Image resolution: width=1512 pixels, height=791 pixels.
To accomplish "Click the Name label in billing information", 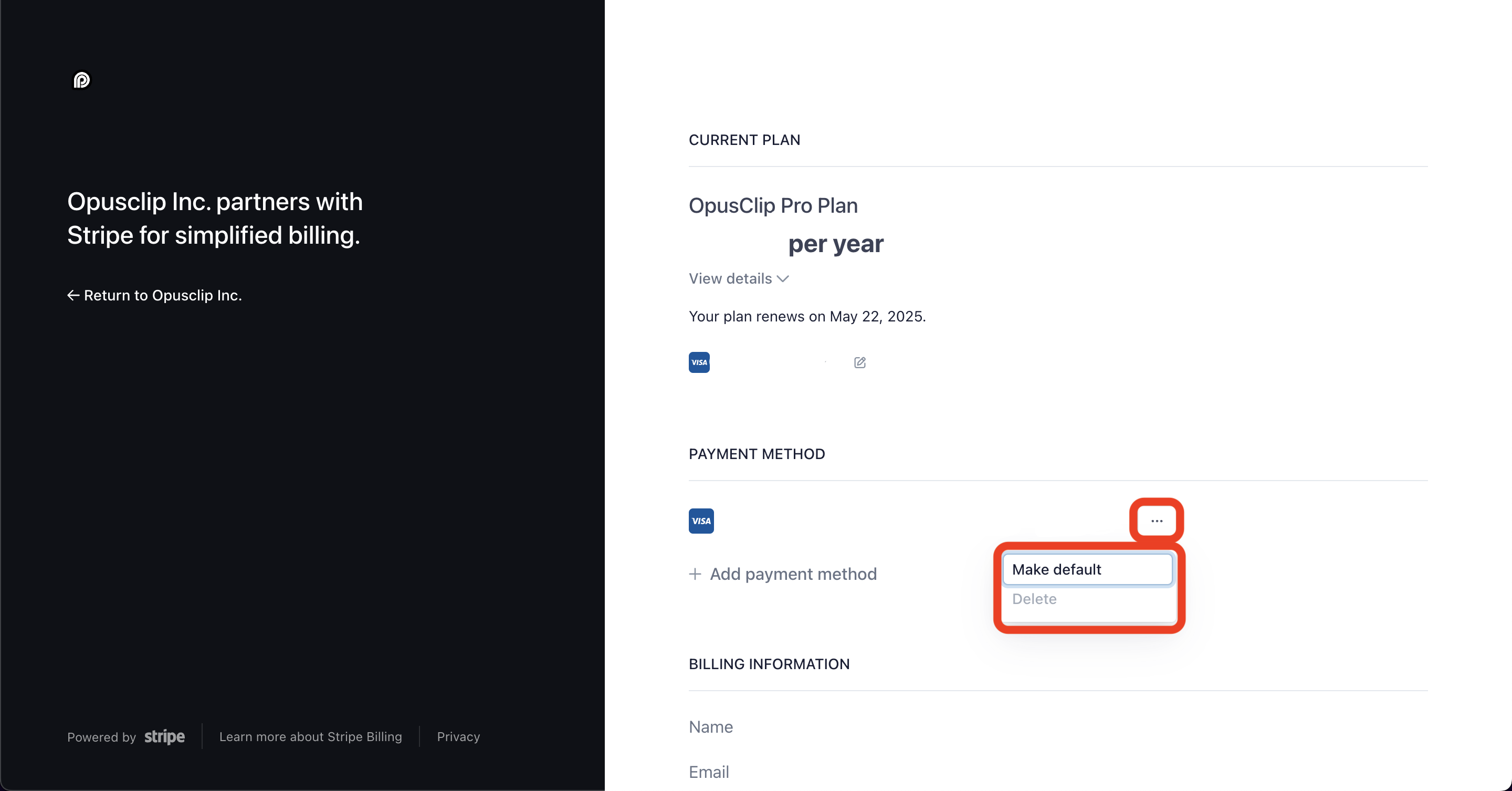I will click(711, 727).
